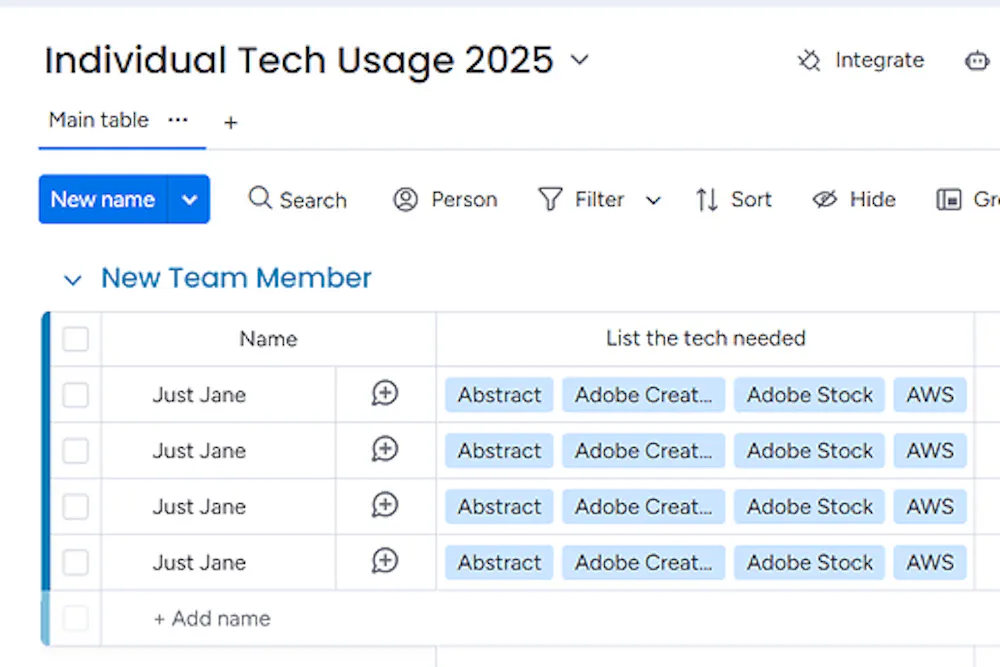Viewport: 1000px width, 667px height.
Task: Open the automation robot icon
Action: (x=976, y=61)
